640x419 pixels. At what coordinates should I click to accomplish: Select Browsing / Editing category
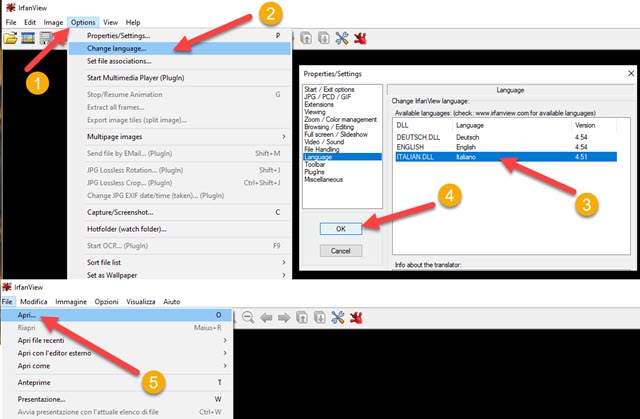329,127
